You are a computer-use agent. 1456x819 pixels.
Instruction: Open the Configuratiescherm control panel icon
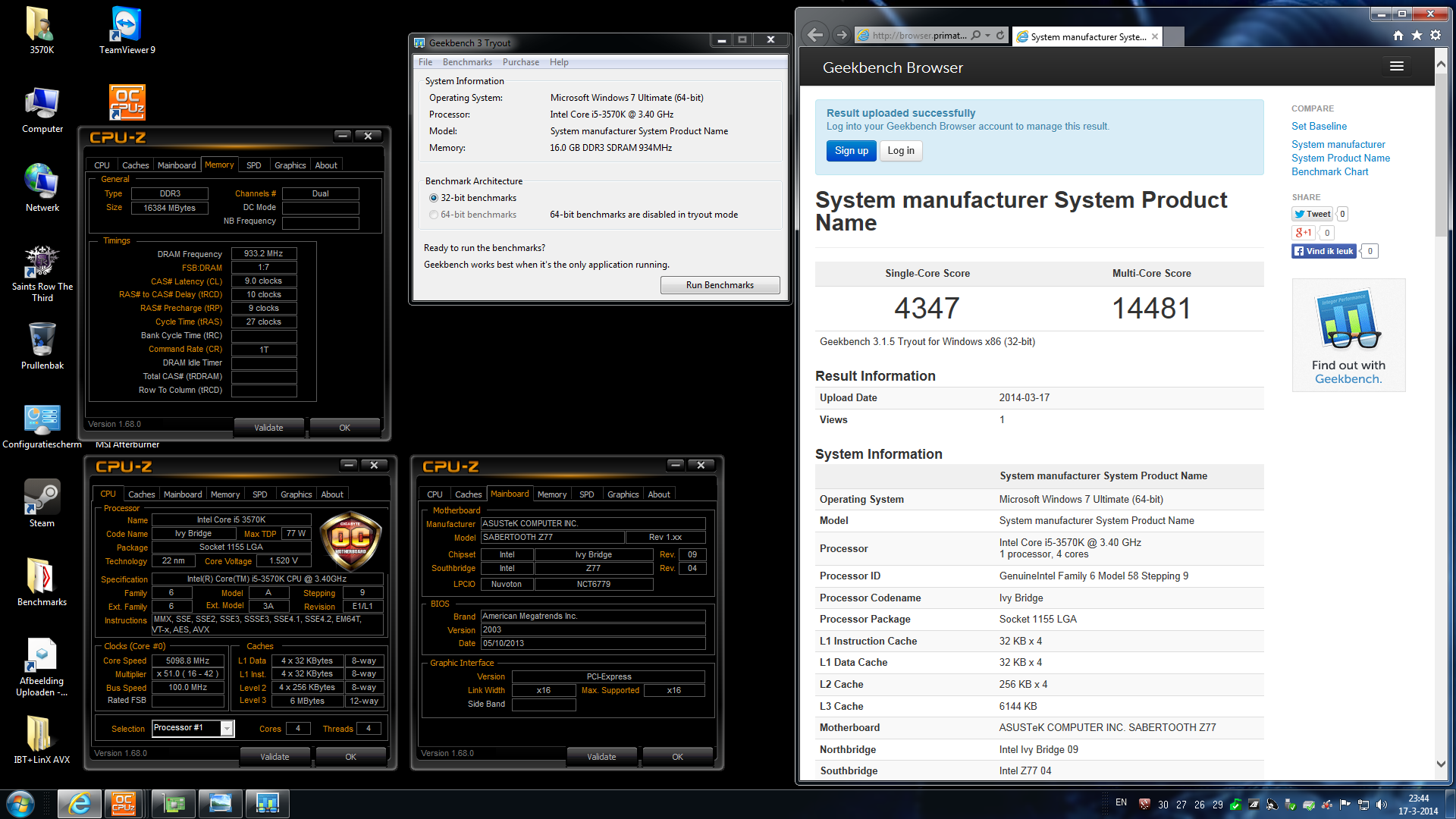(x=42, y=426)
